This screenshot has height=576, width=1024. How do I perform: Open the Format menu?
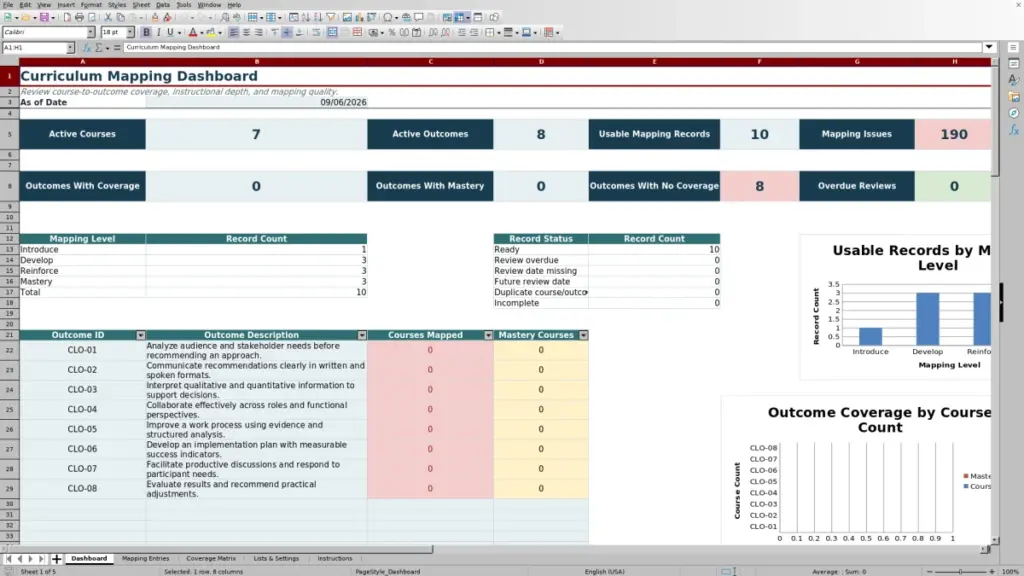[91, 5]
